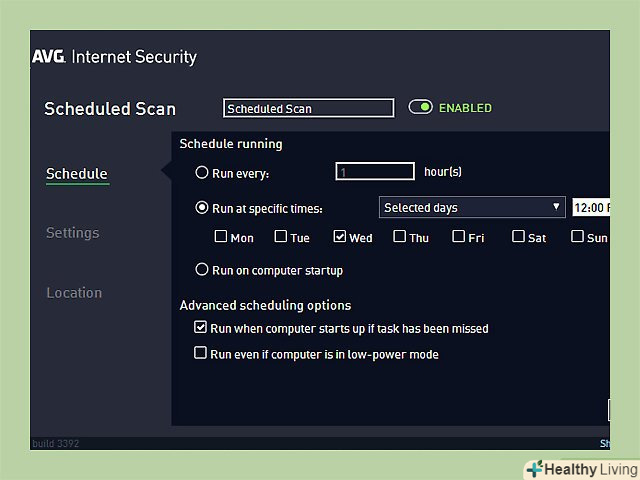Image resolution: width=640 pixels, height=480 pixels.
Task: Check the Mon checkbox
Action: [x=221, y=236]
